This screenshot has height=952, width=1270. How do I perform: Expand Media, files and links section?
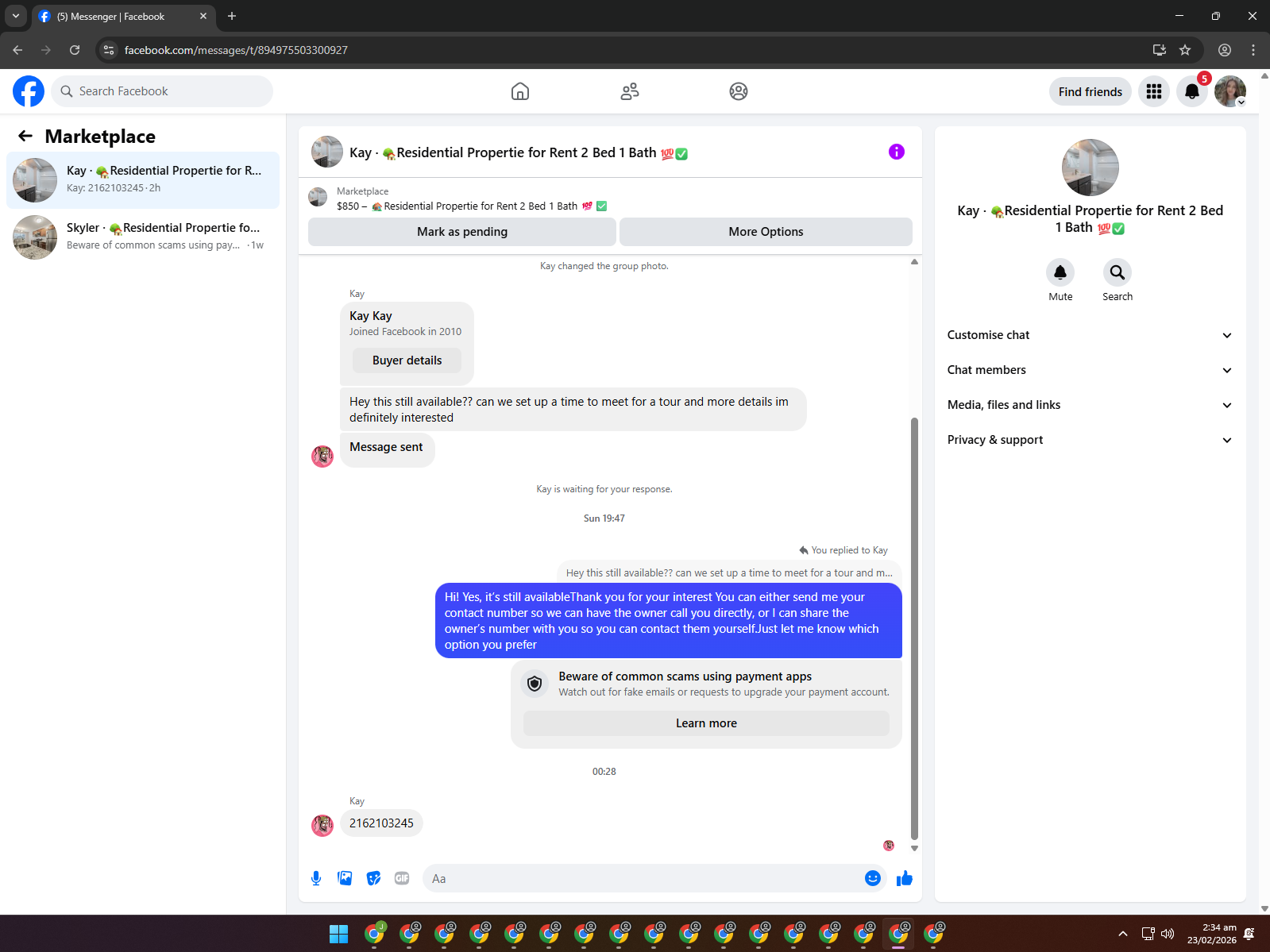click(x=1090, y=405)
